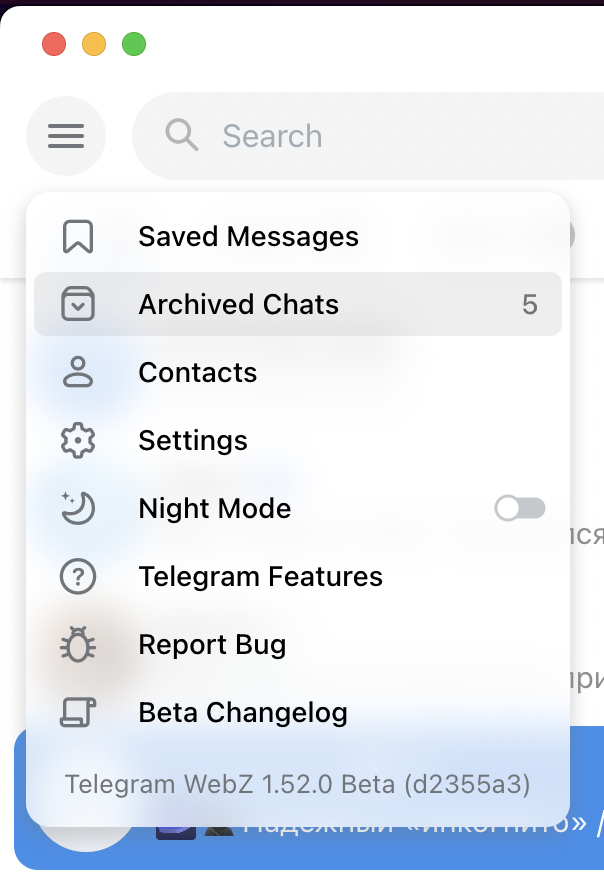Open Beta Changelog menu entry
The height and width of the screenshot is (886, 604).
(243, 713)
